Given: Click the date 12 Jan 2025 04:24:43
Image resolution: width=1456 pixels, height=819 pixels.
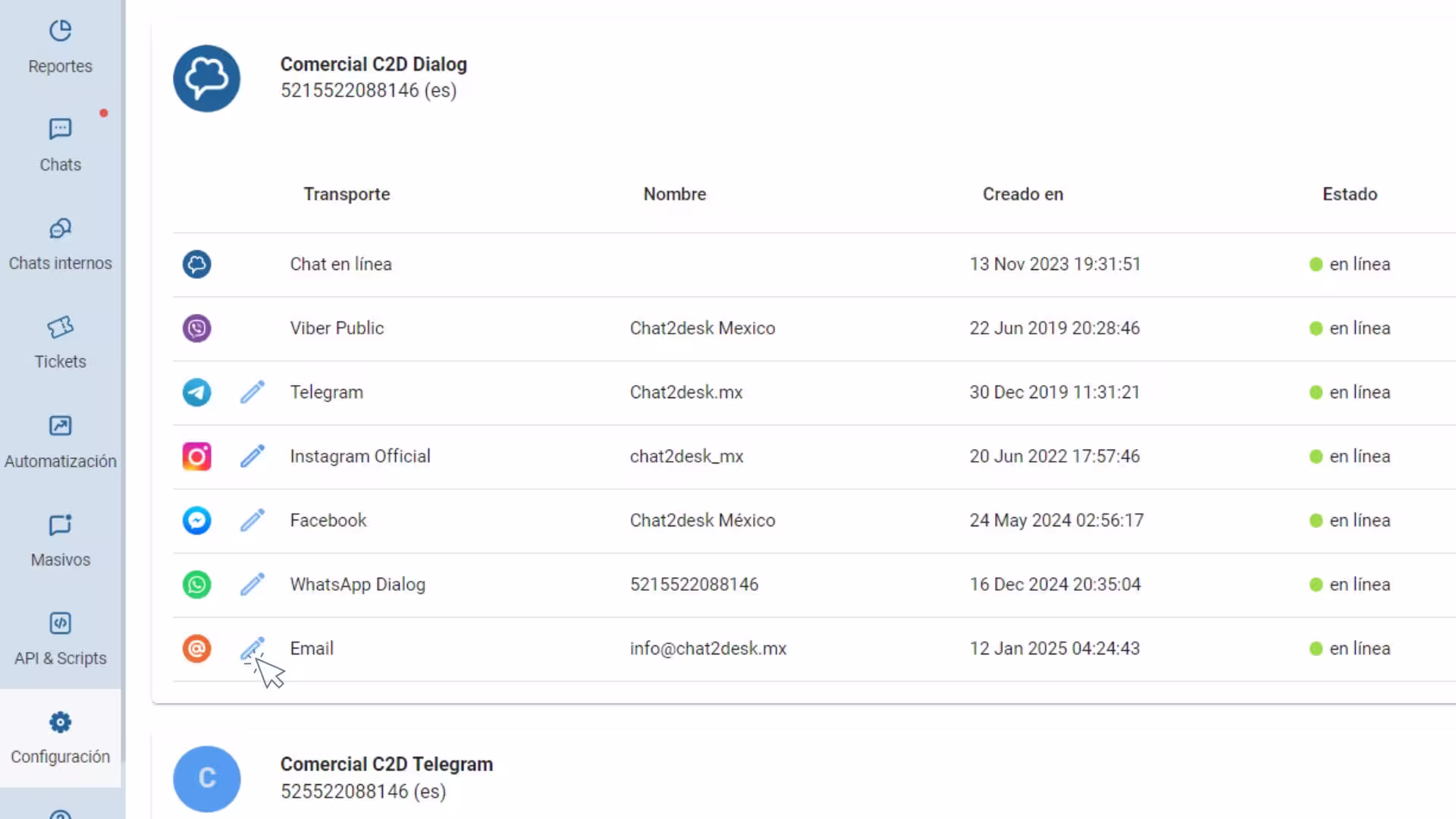Looking at the screenshot, I should click(1055, 648).
